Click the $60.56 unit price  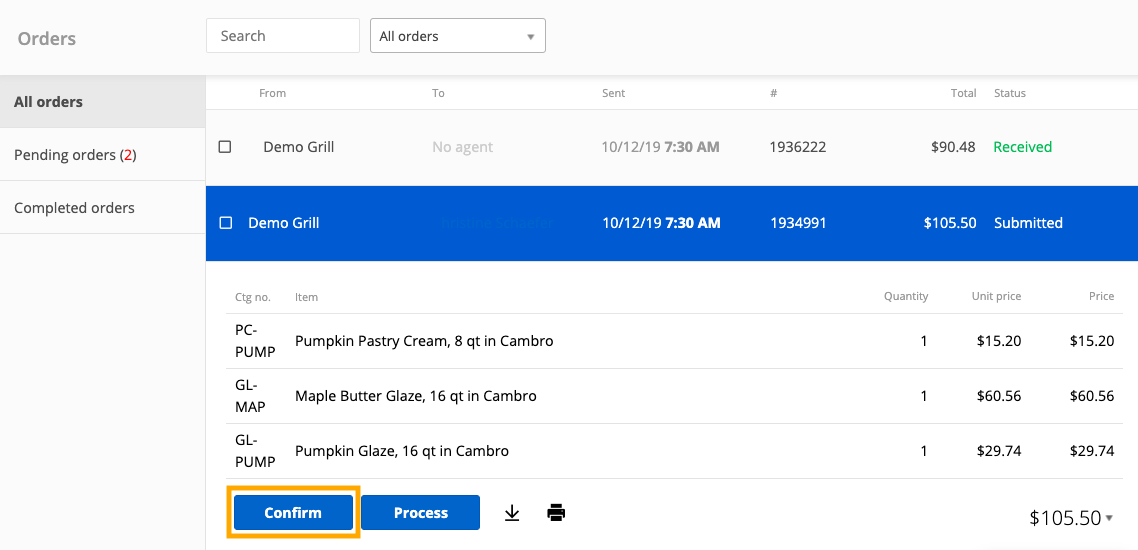pyautogui.click(x=999, y=396)
